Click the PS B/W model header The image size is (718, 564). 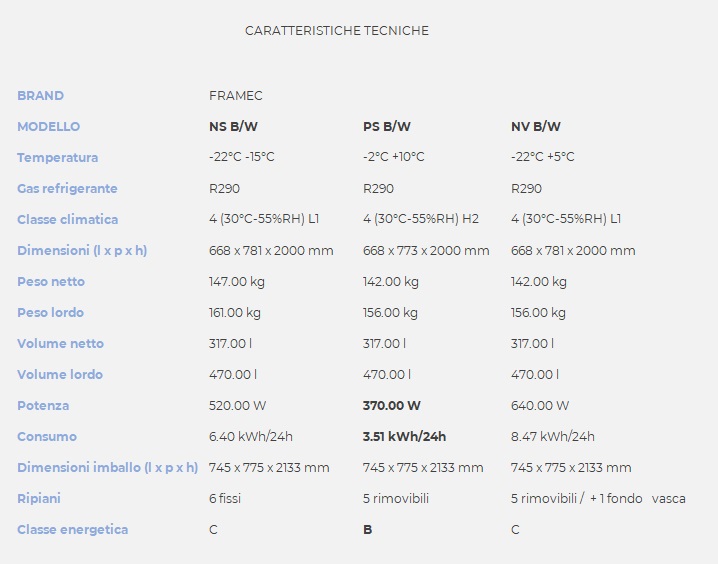click(387, 127)
